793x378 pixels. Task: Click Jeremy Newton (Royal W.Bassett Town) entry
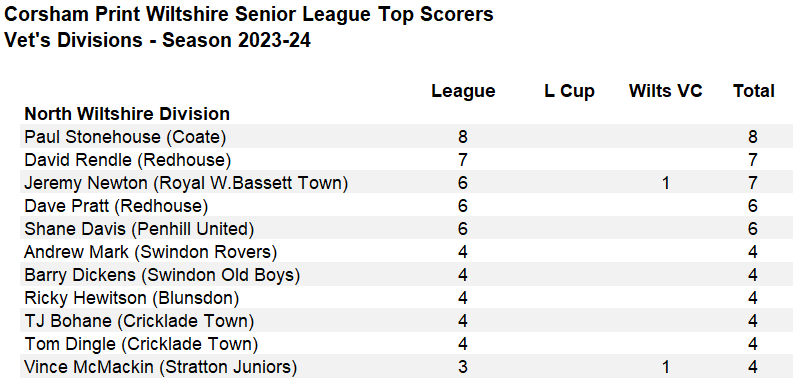coord(186,183)
